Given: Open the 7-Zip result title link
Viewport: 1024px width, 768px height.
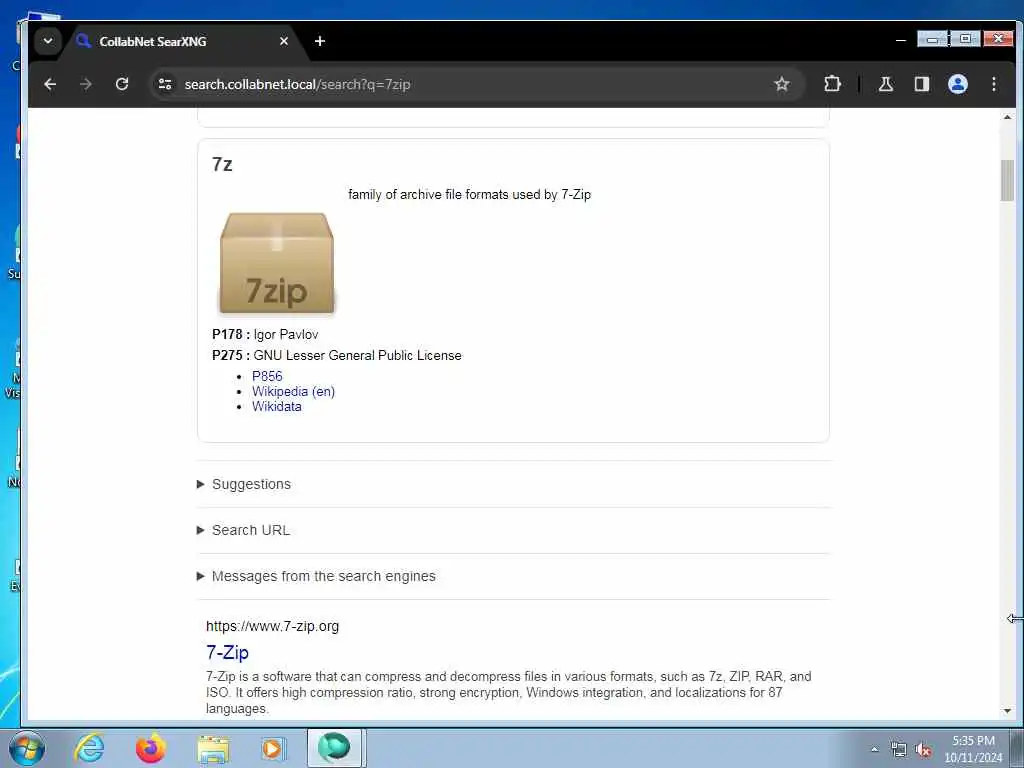Looking at the screenshot, I should coord(227,652).
